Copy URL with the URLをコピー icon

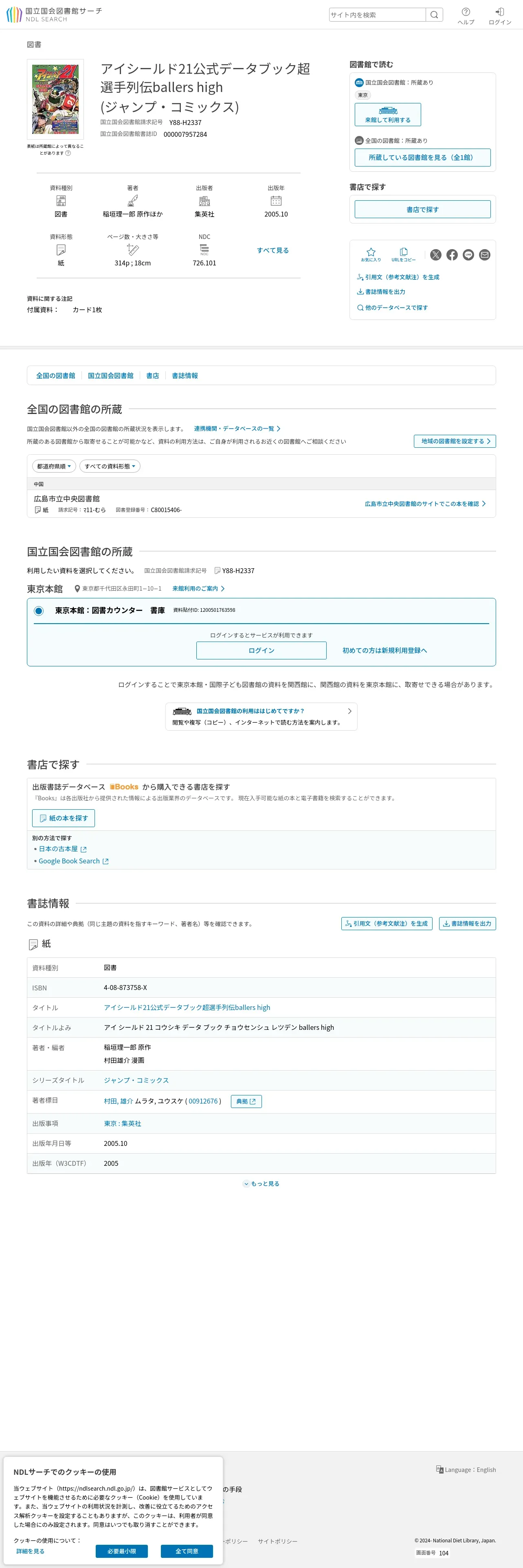tap(404, 255)
